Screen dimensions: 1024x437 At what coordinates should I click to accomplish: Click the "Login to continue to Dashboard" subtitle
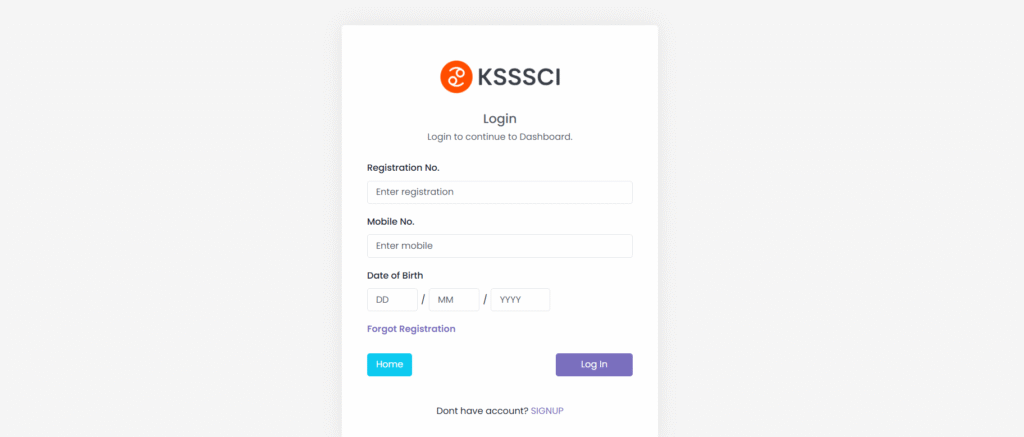point(499,136)
